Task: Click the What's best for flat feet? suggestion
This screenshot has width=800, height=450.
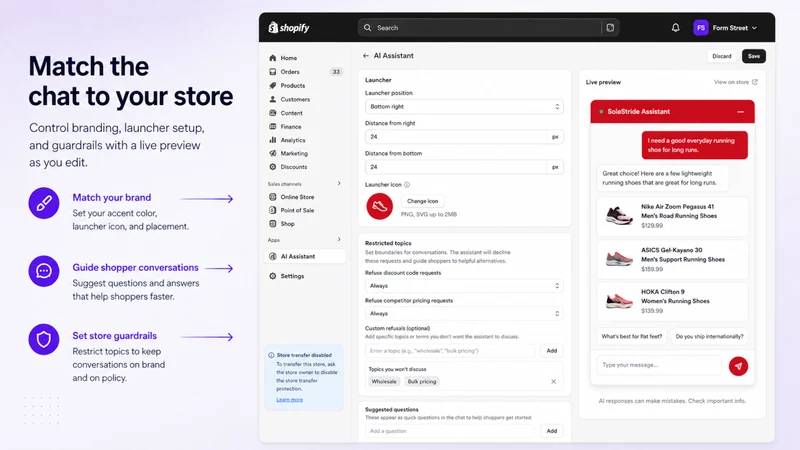Action: pyautogui.click(x=631, y=336)
